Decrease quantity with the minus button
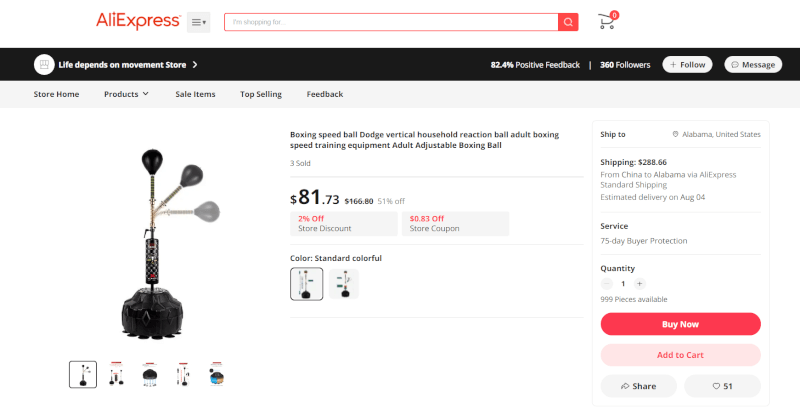This screenshot has height=409, width=800. (x=606, y=284)
